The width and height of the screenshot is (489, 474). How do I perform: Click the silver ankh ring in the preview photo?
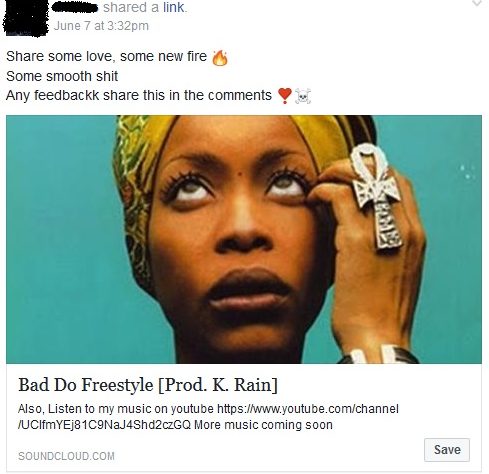tap(377, 196)
